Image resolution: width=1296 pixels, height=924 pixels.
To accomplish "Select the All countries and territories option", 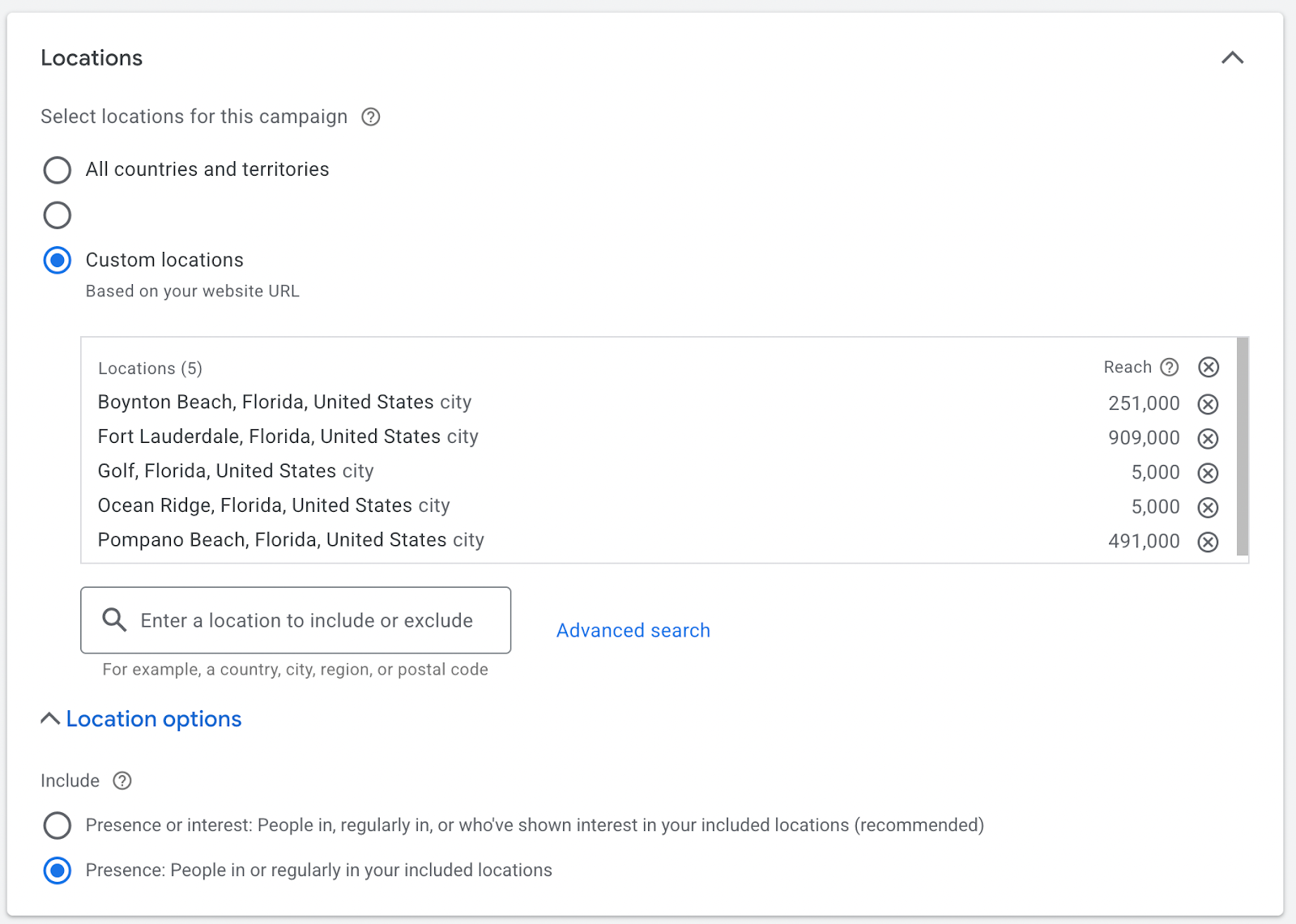I will [57, 170].
